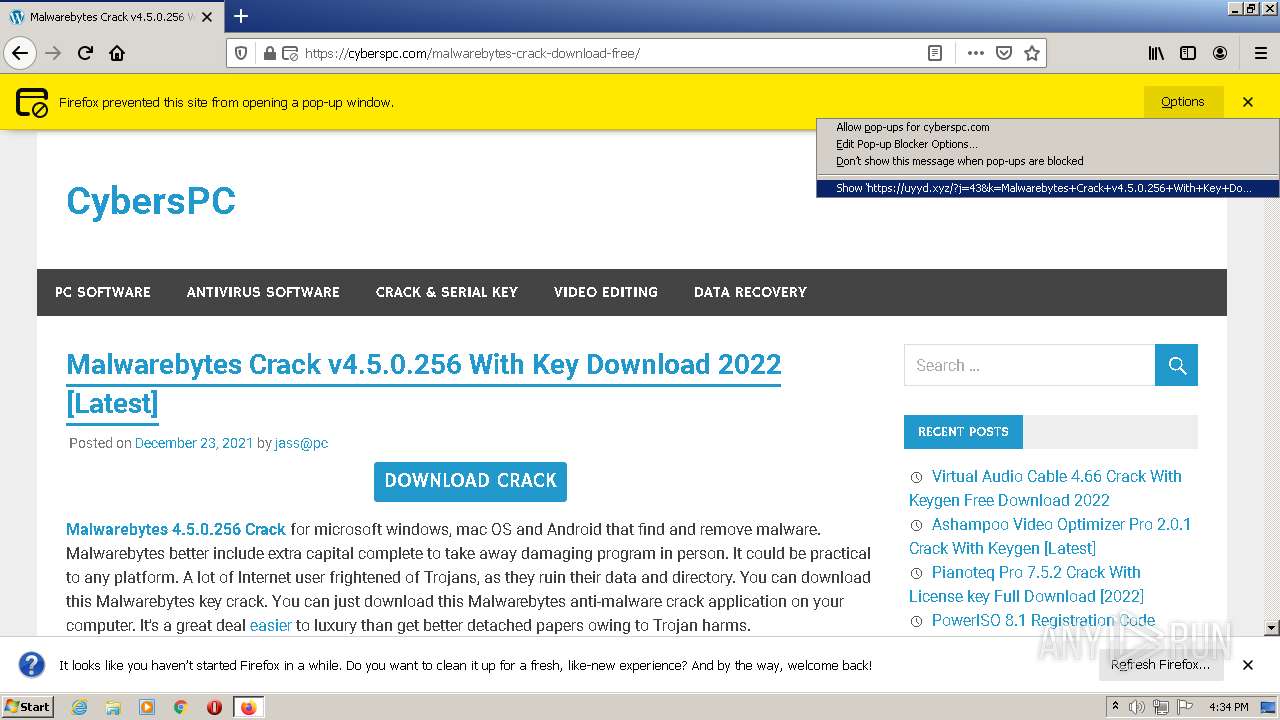Viewport: 1280px width, 720px height.
Task: Open a new tab with plus
Action: [241, 16]
